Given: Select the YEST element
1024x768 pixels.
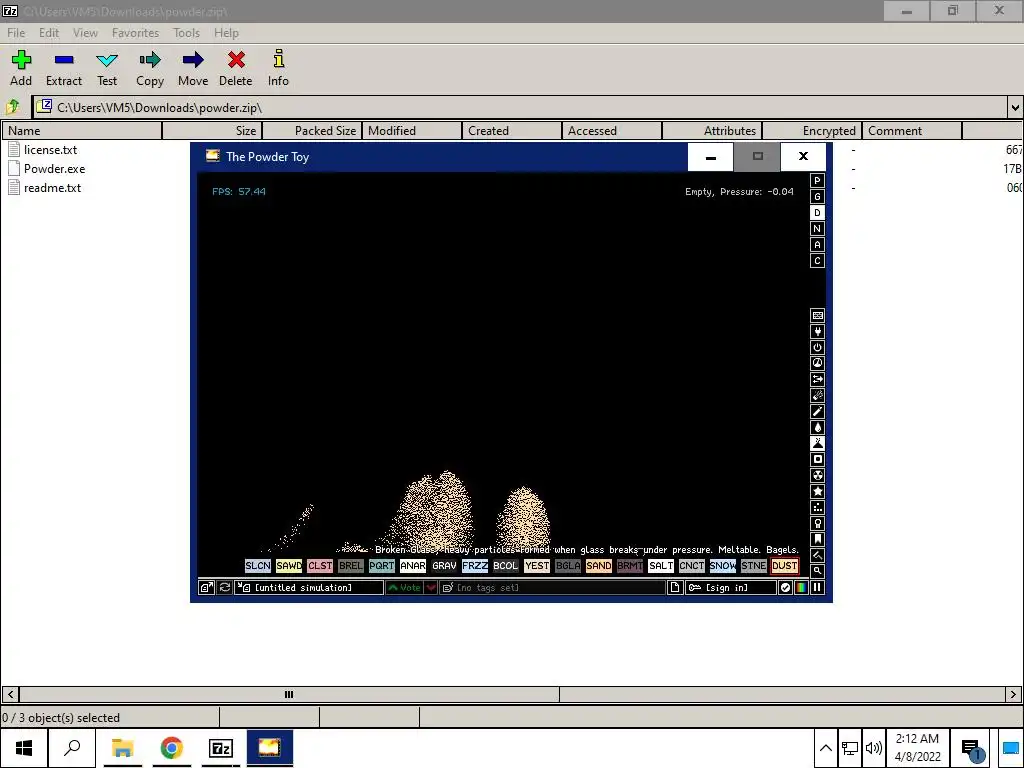Looking at the screenshot, I should click(537, 566).
